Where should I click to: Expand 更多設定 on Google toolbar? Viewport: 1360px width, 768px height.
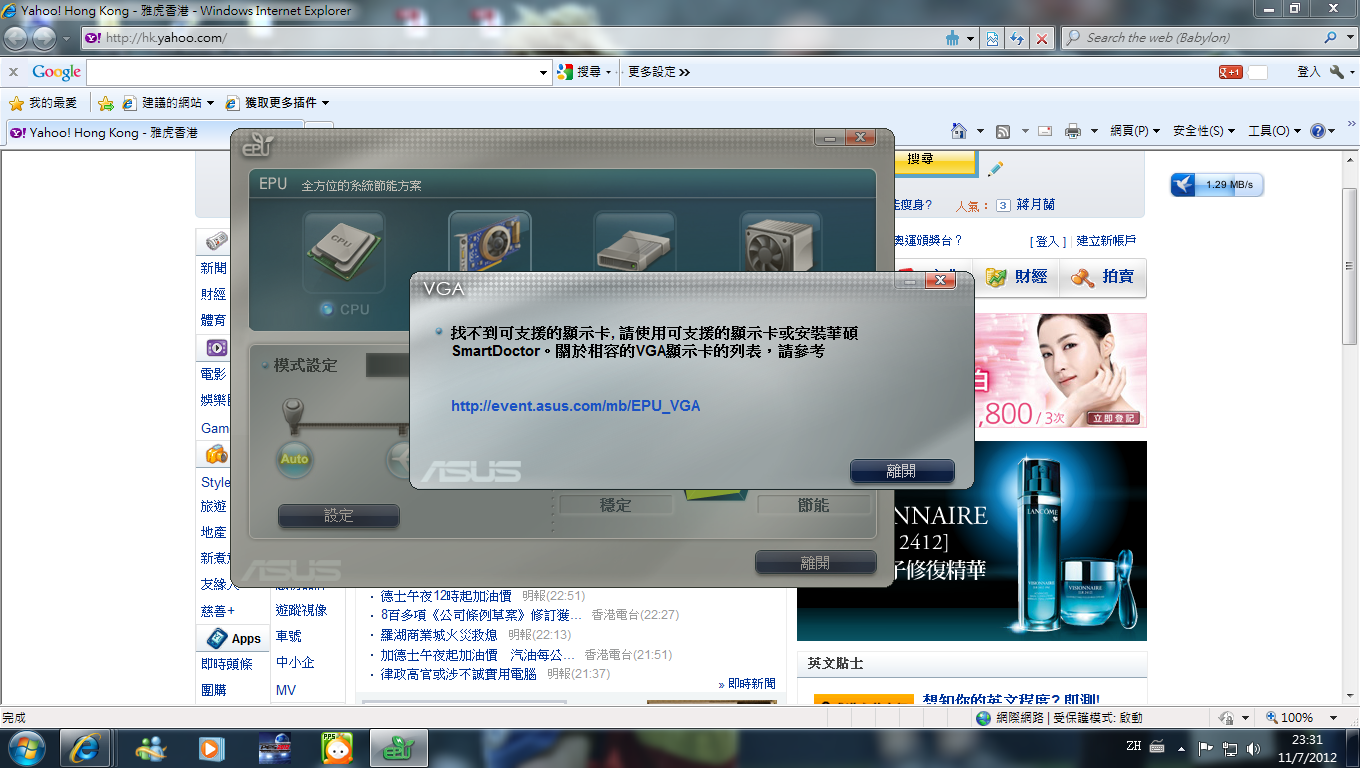click(659, 72)
